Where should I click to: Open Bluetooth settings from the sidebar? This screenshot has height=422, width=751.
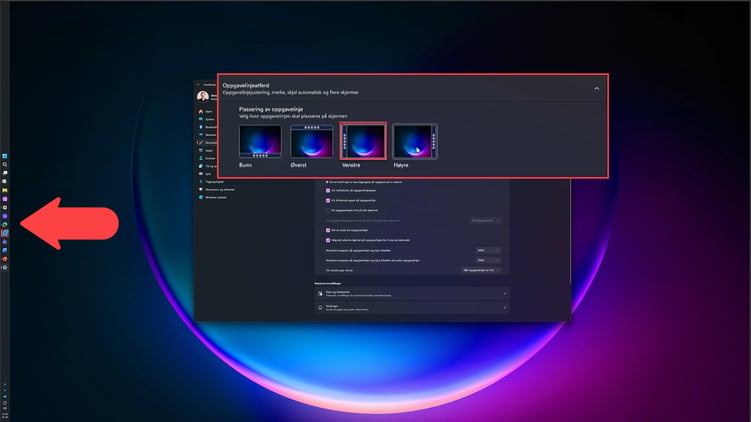pyautogui.click(x=207, y=127)
